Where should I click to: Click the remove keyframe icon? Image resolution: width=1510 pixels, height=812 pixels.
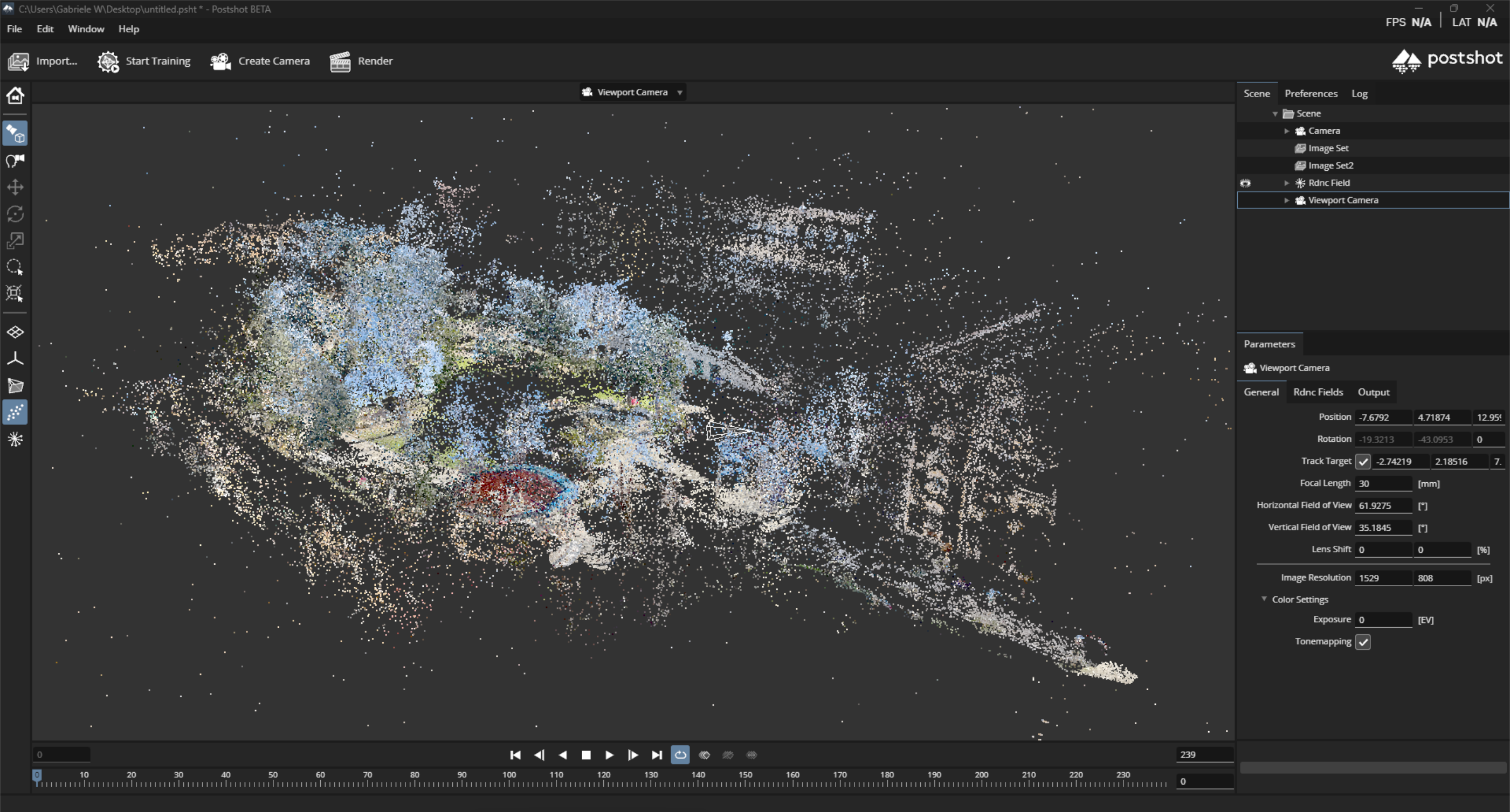728,754
